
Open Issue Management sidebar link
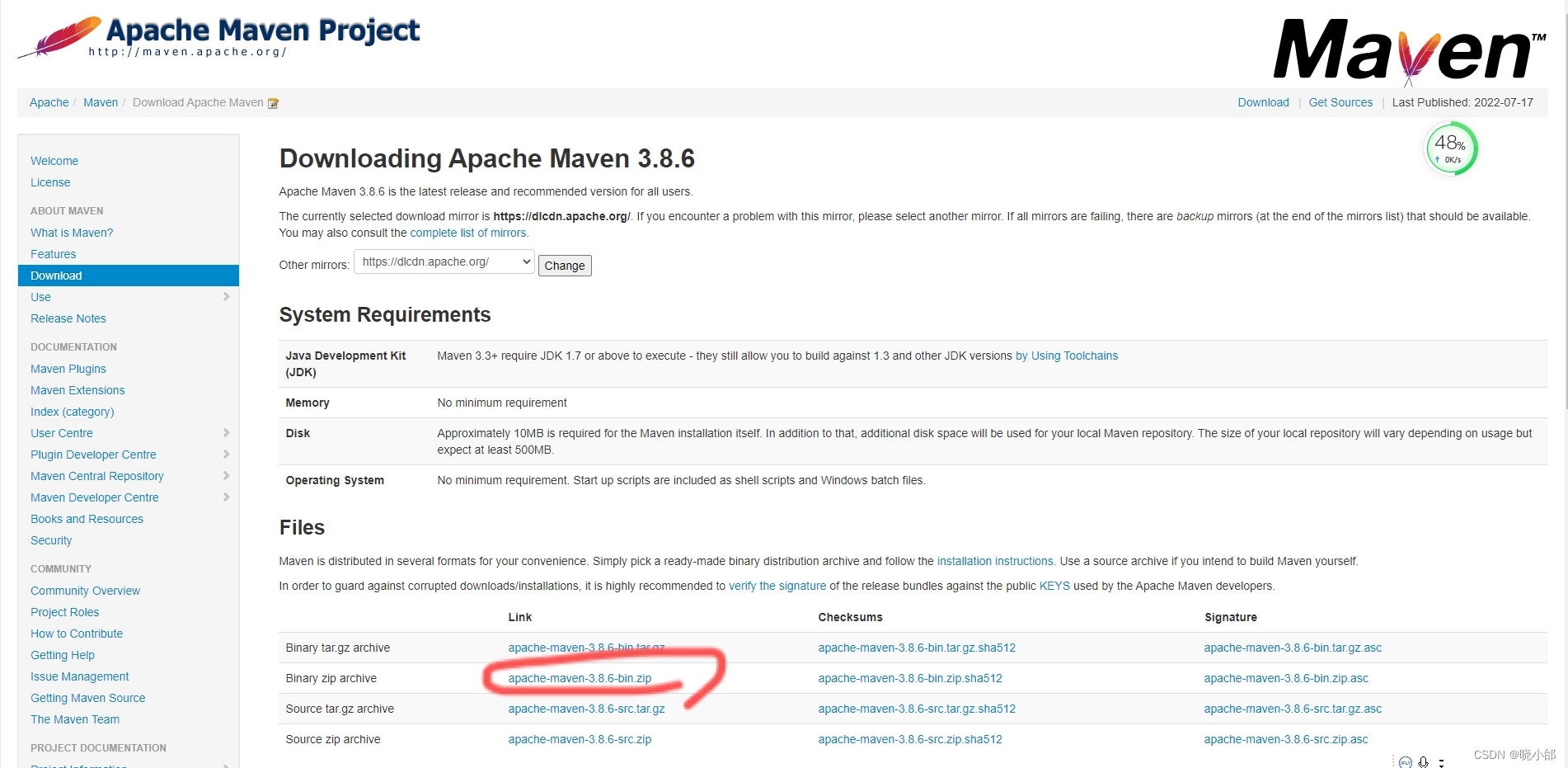coord(80,676)
